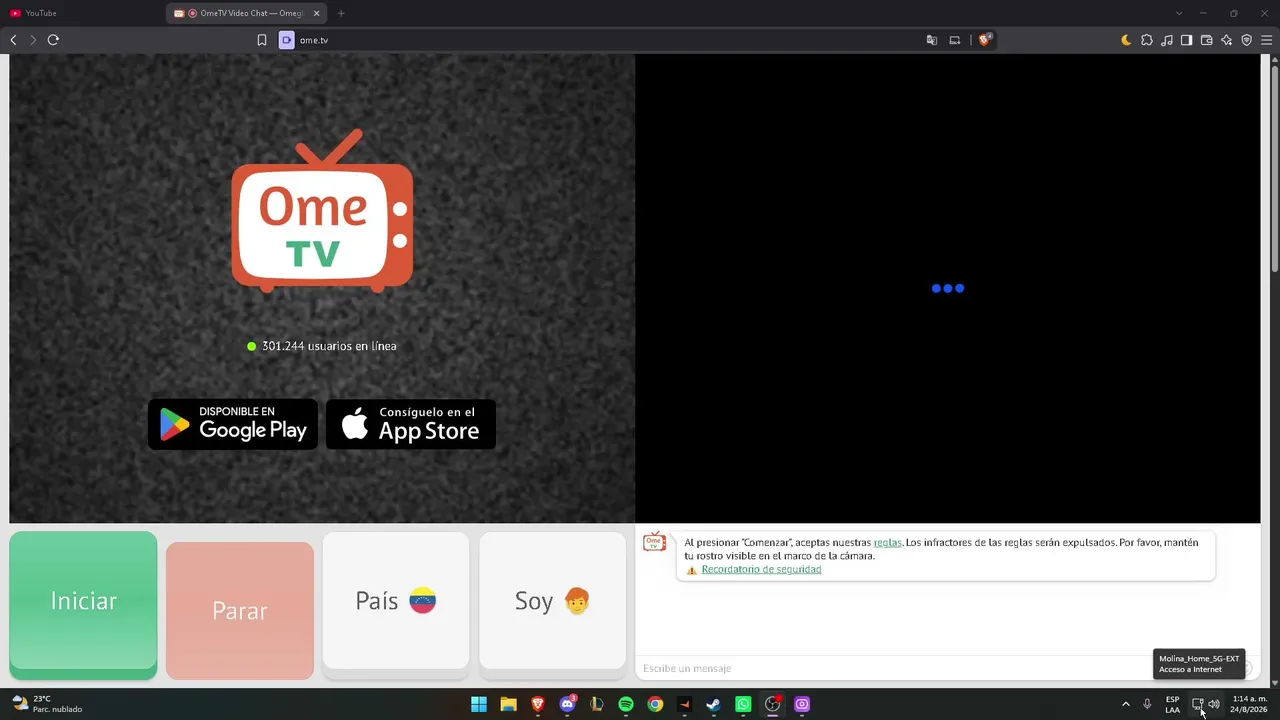The height and width of the screenshot is (720, 1280).
Task: Click the install app icon
Action: (955, 40)
